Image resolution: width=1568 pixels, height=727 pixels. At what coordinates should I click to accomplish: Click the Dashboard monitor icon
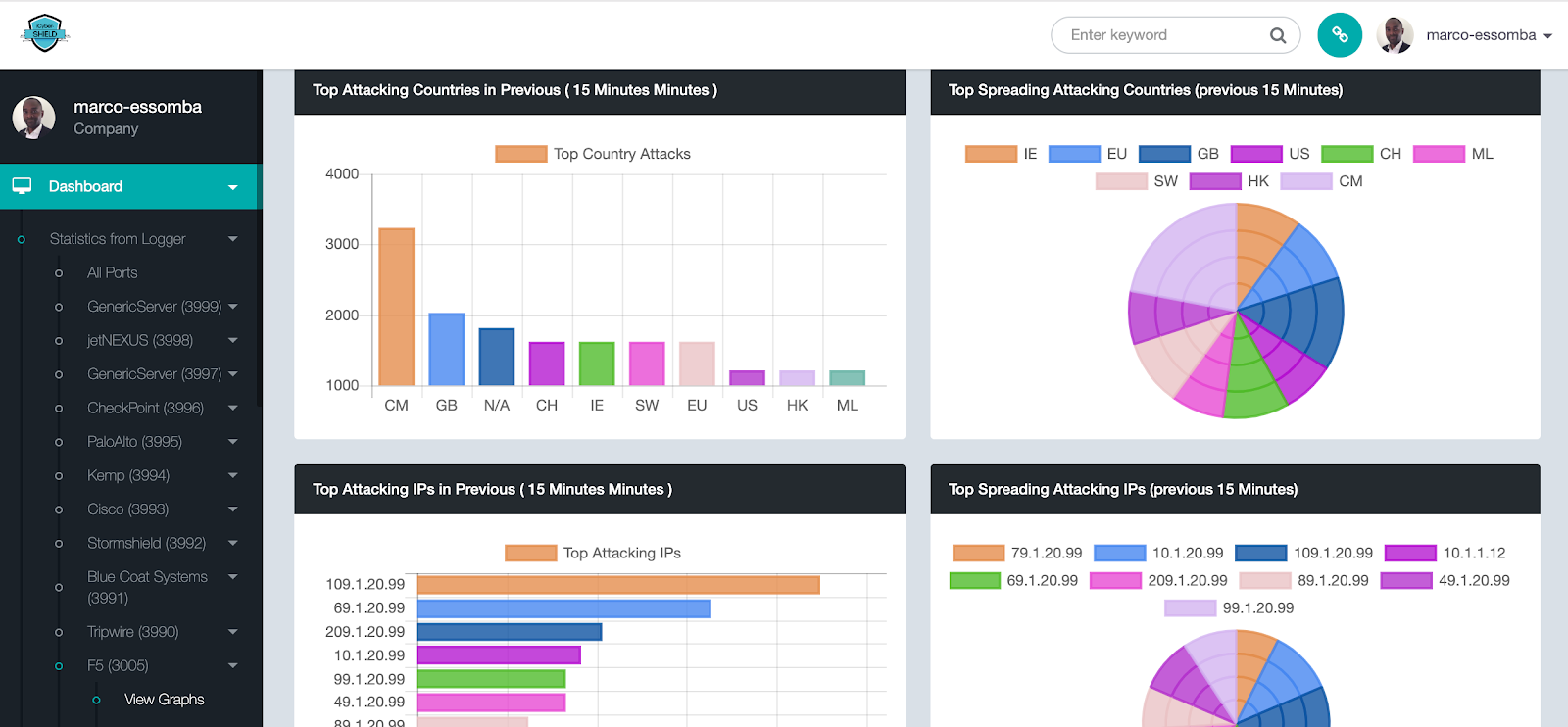[x=22, y=185]
